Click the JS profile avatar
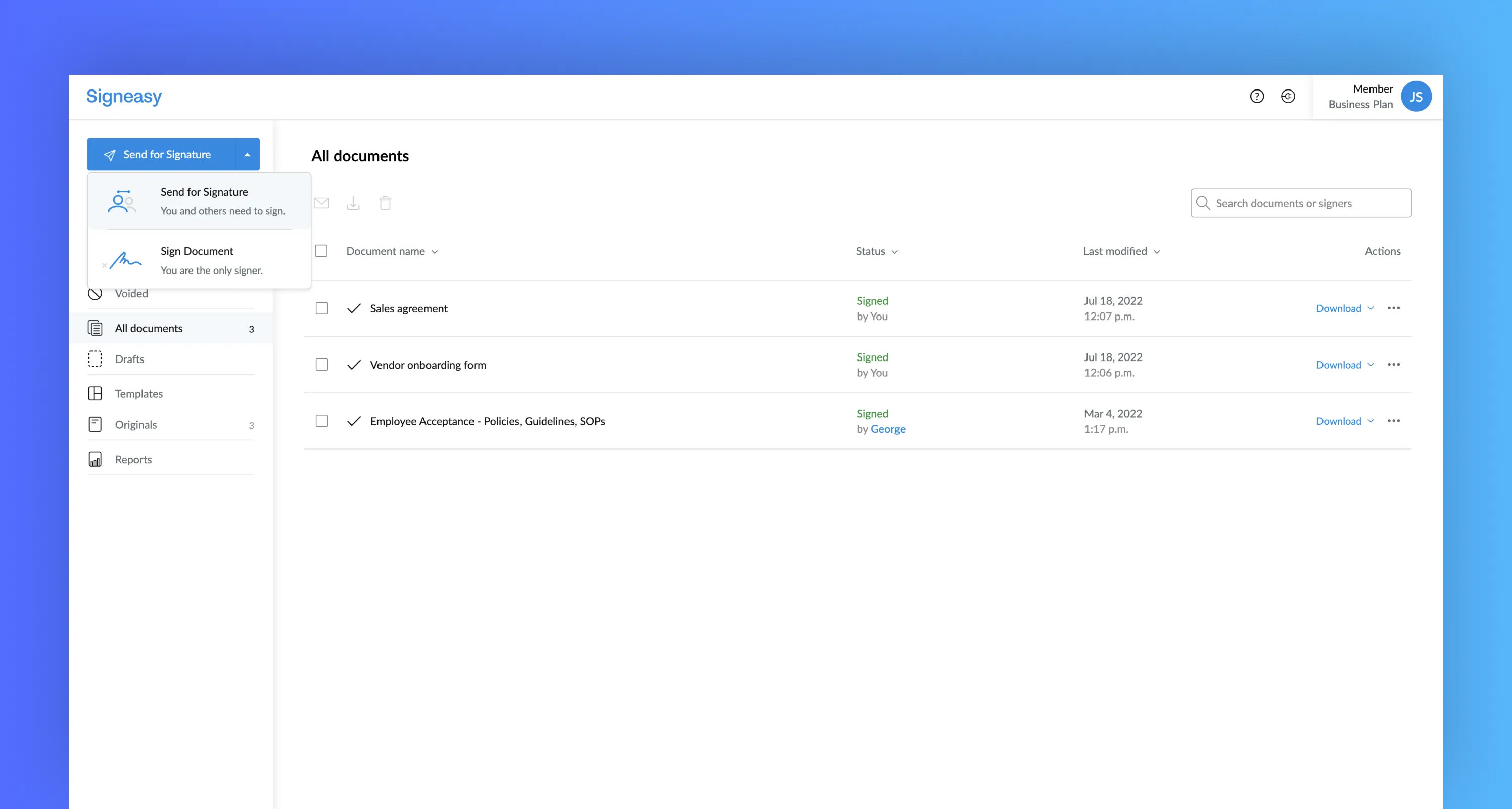Screen dimensions: 1512x809 click(1416, 96)
